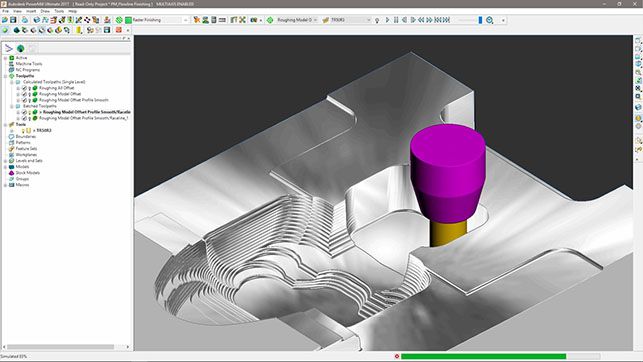Adjust the simulation speed slider handle

tap(480, 20)
